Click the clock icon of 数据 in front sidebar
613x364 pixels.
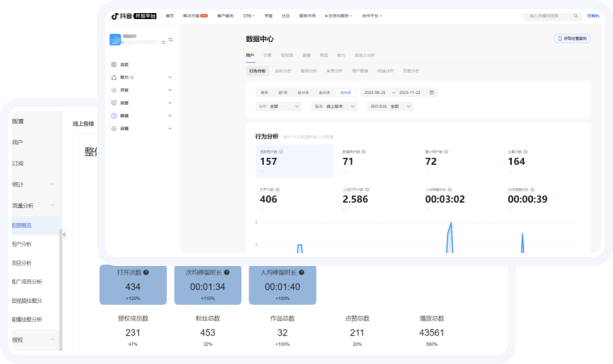click(x=114, y=116)
